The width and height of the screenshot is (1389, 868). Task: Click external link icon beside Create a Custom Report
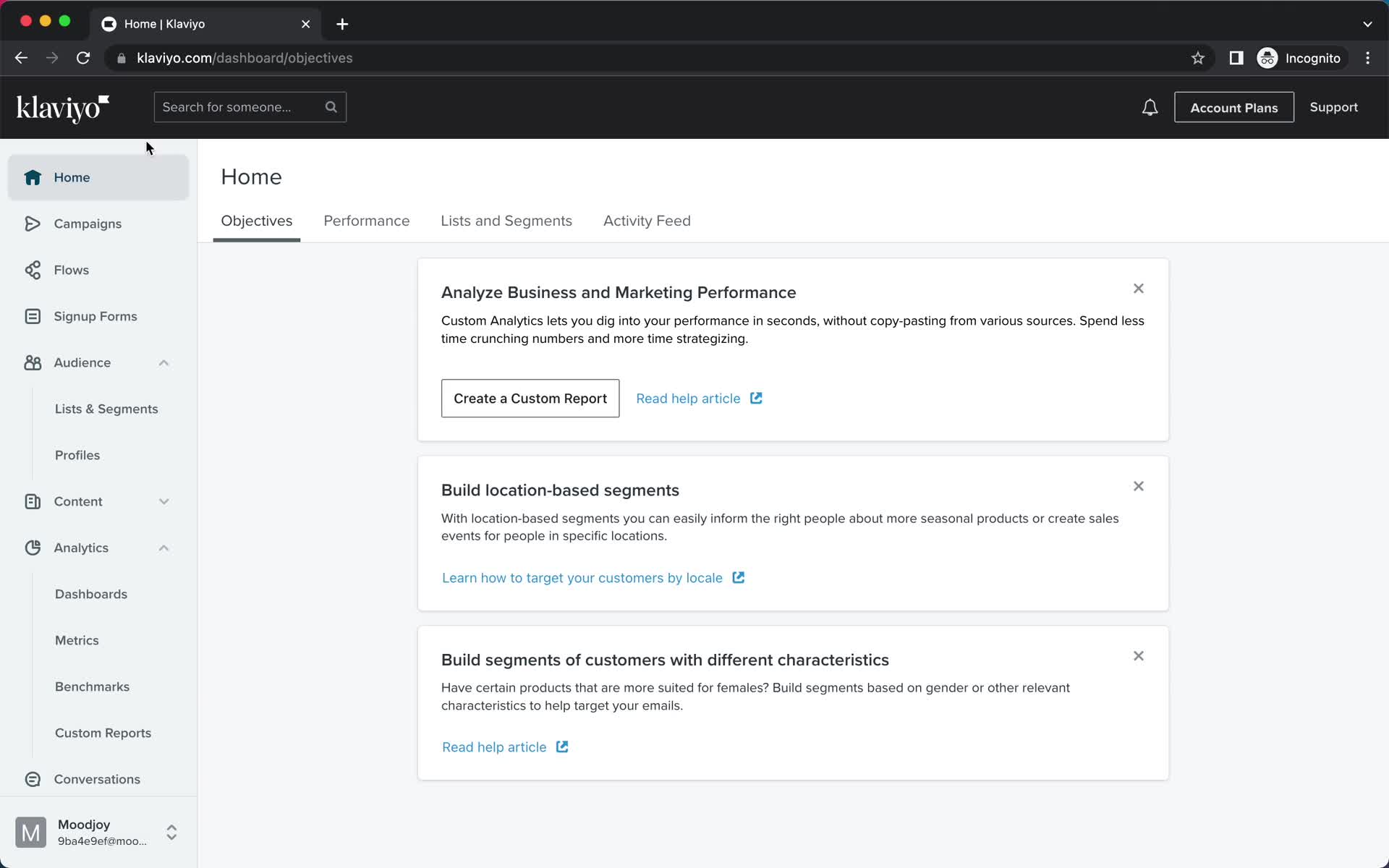click(756, 399)
